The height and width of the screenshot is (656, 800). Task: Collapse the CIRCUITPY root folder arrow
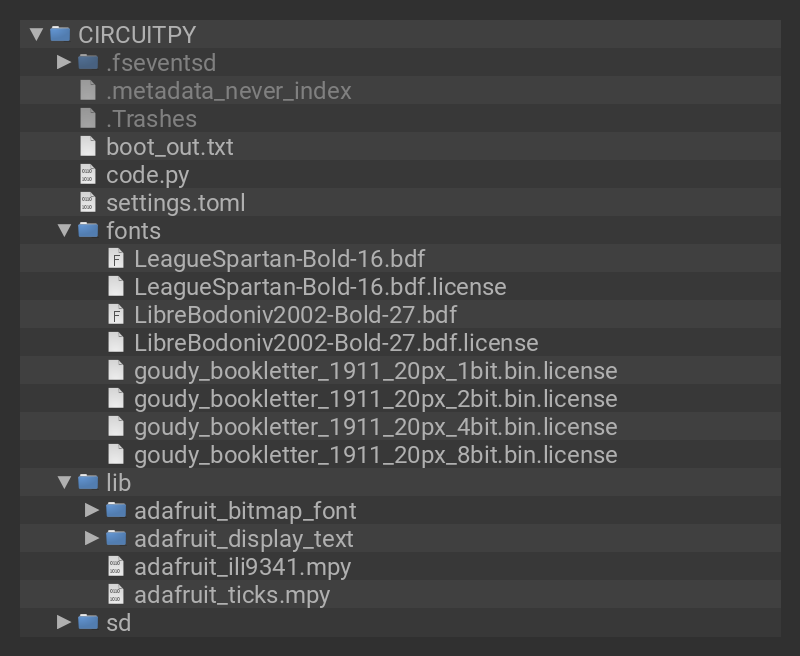click(x=36, y=34)
